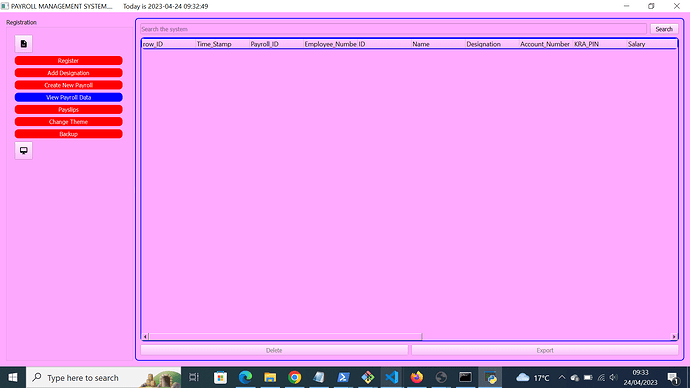Click the document icon button above Register

coord(24,44)
